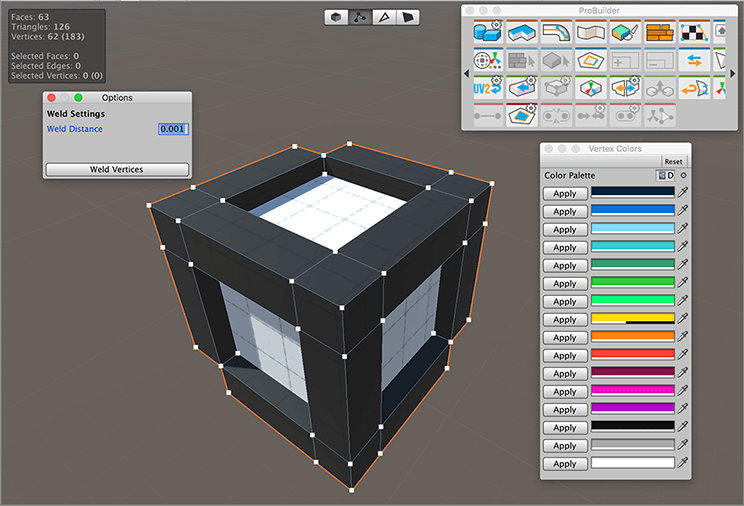The image size is (744, 506).
Task: Open New Shape options gear
Action: [496, 24]
